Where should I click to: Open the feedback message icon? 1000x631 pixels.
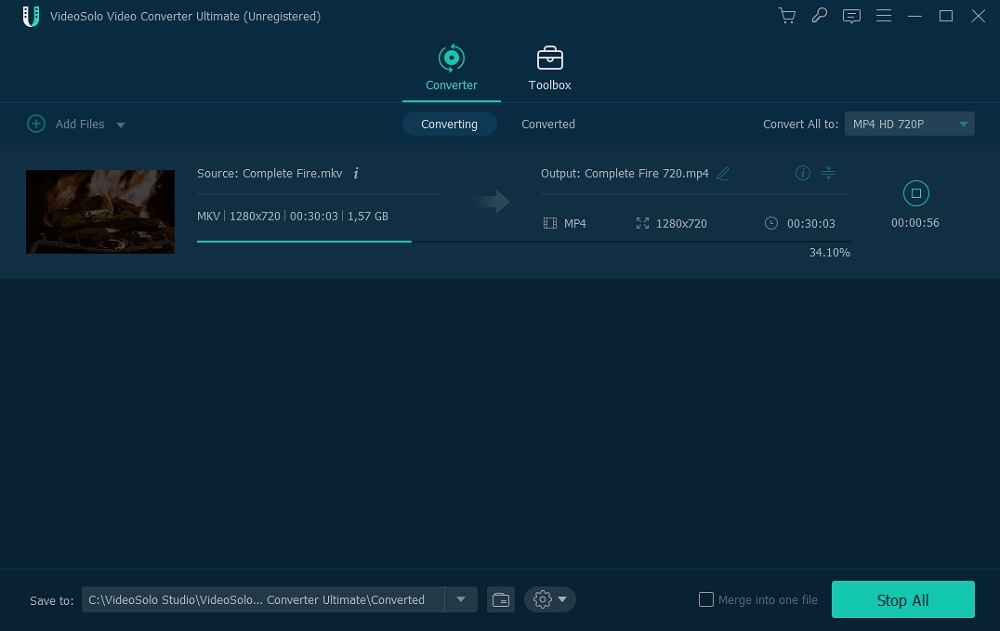pyautogui.click(x=851, y=16)
